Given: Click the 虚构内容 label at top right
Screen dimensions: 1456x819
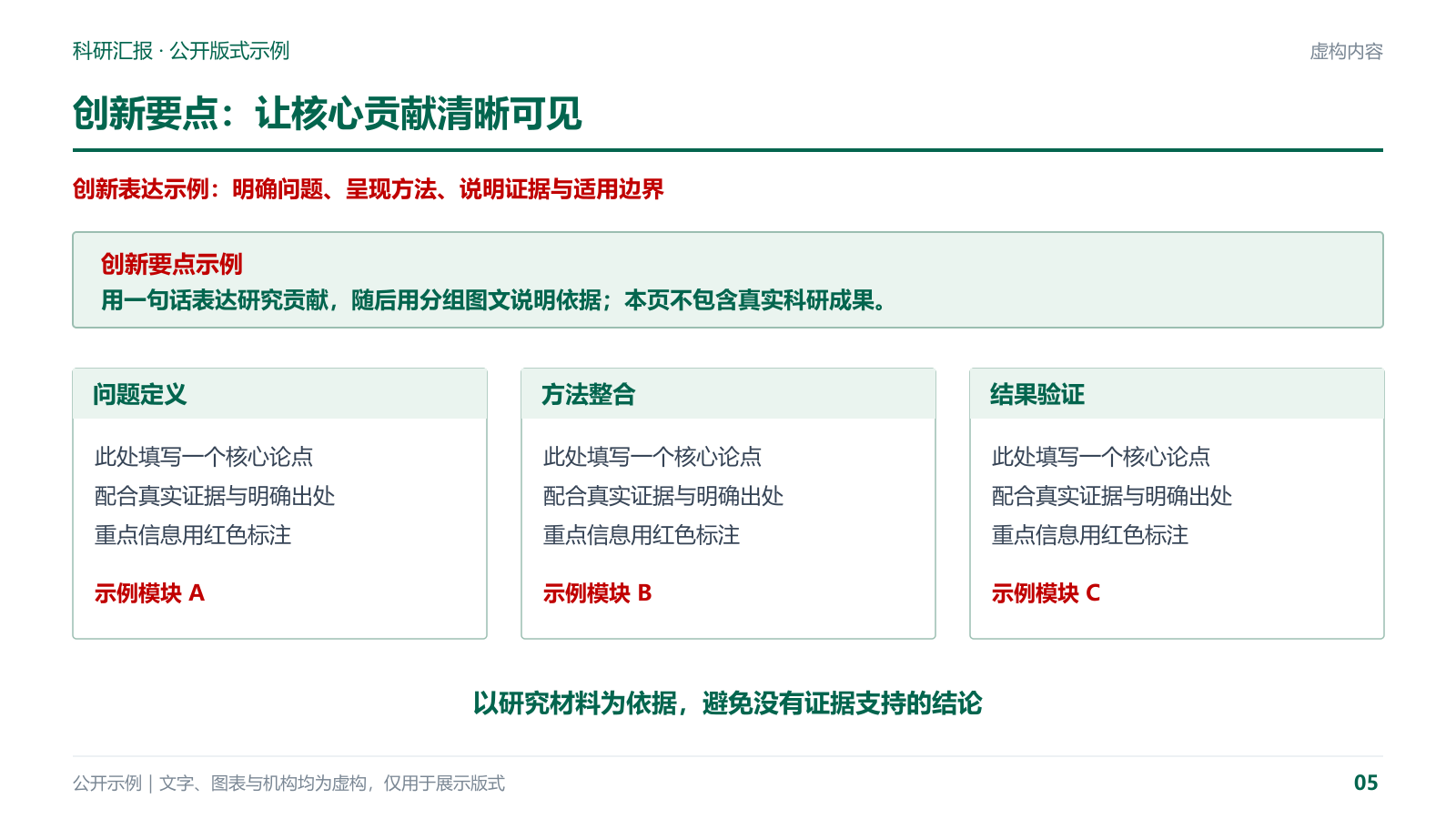Looking at the screenshot, I should coord(1346,52).
